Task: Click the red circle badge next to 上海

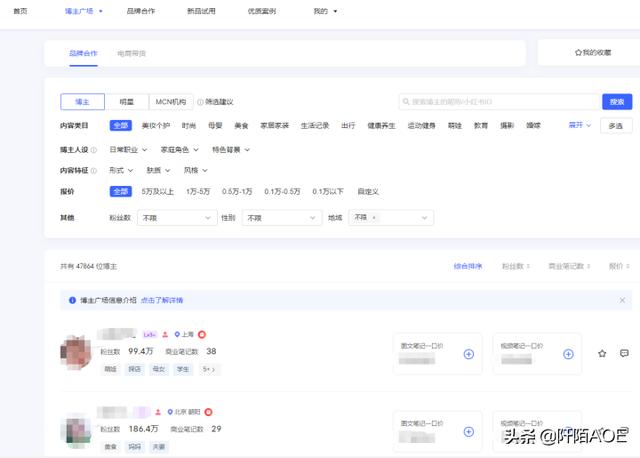Action: tap(202, 334)
